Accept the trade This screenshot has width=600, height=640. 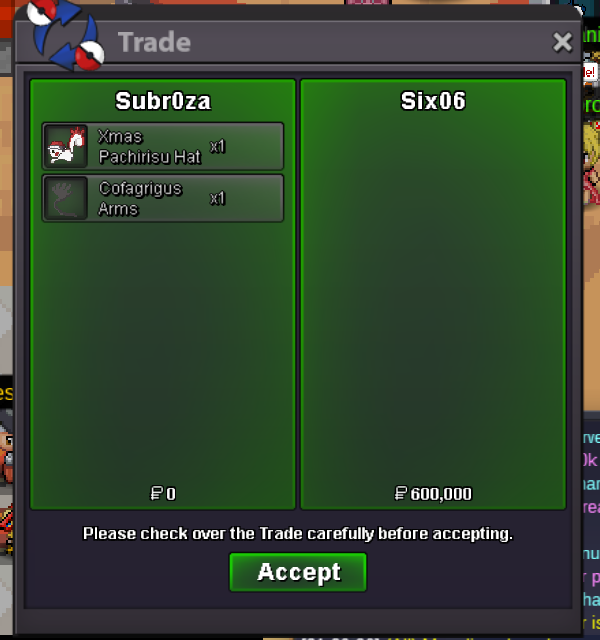coord(298,572)
